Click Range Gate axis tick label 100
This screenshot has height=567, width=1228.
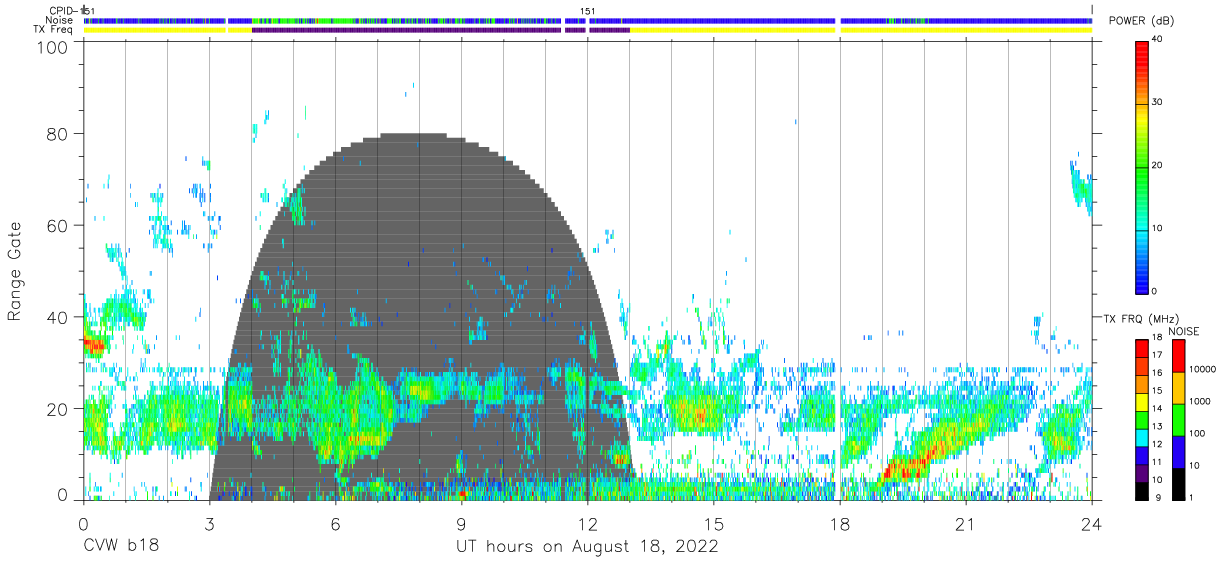pos(54,47)
